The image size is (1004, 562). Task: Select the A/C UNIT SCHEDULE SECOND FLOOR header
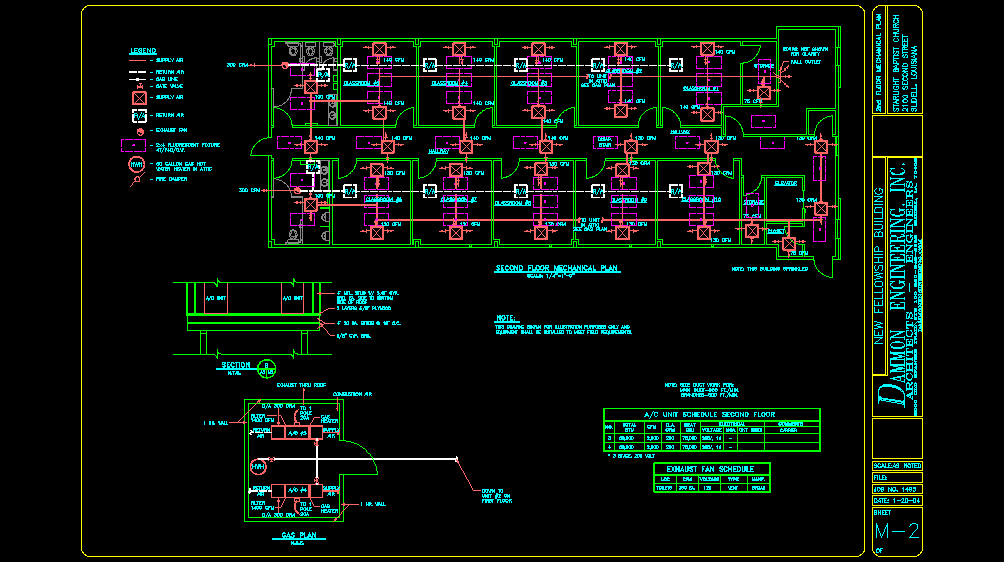click(x=710, y=413)
